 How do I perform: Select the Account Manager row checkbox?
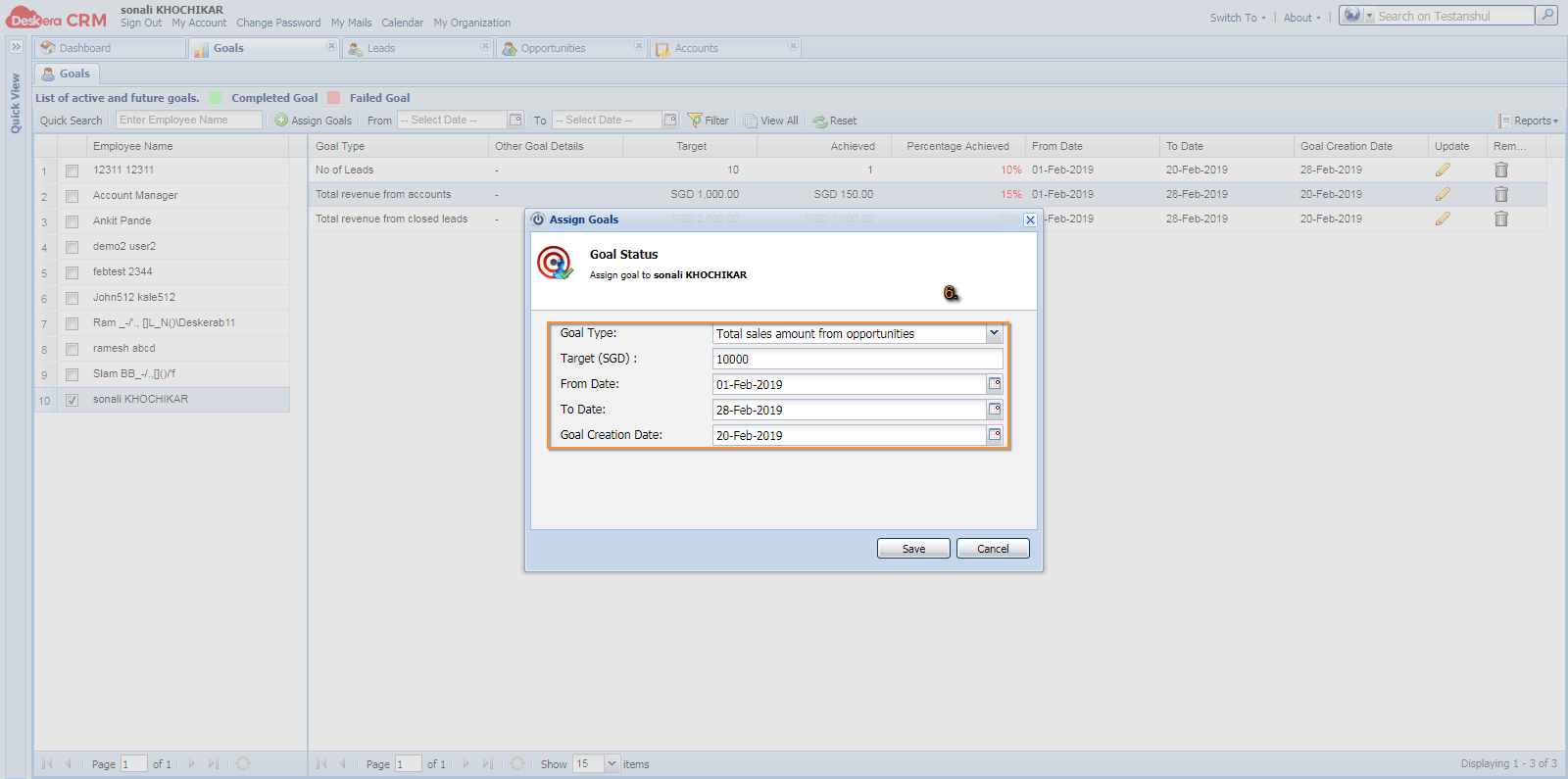point(72,196)
